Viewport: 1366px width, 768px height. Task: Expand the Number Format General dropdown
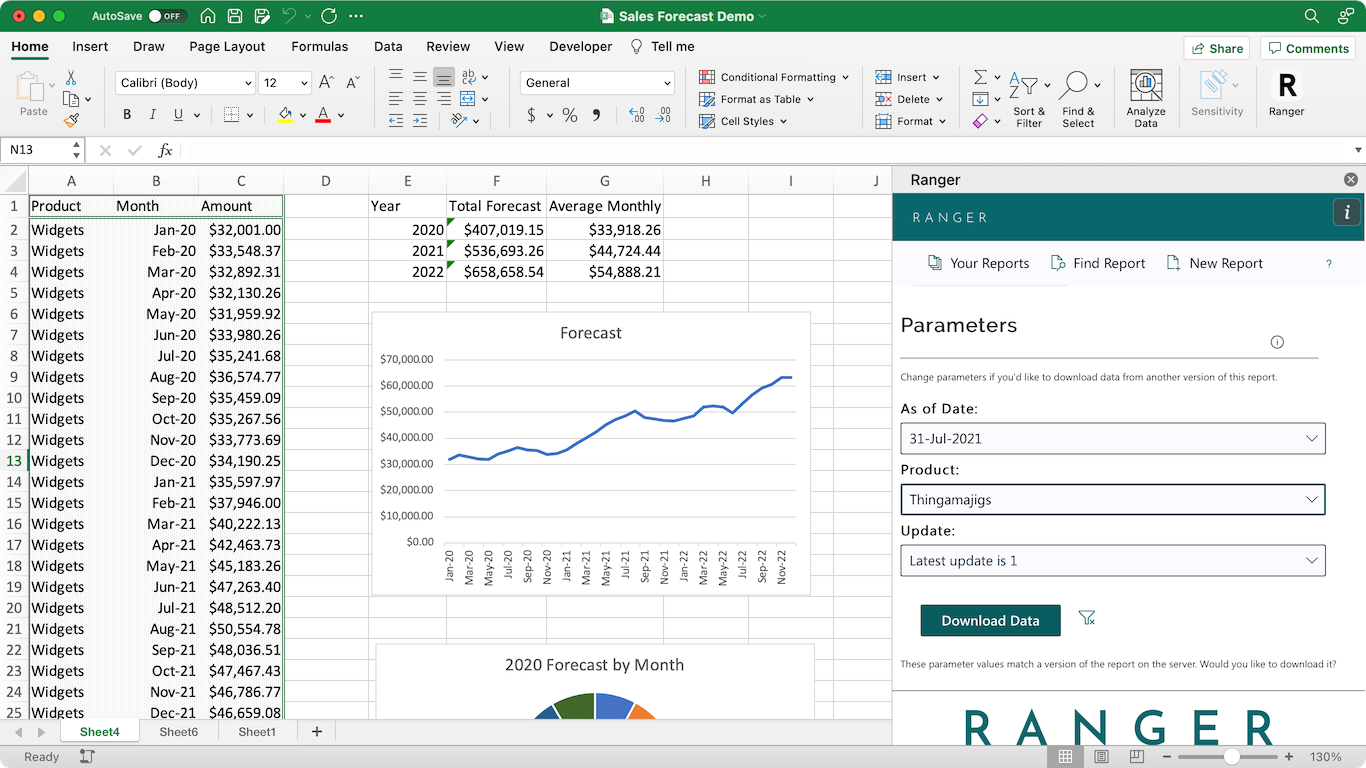point(597,83)
